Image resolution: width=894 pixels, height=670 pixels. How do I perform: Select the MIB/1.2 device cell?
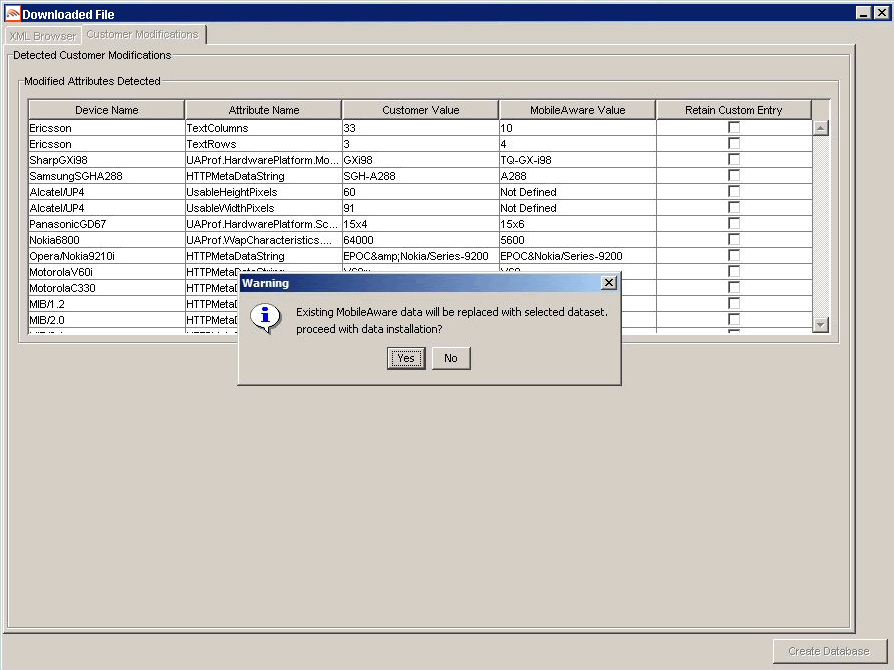coord(107,303)
